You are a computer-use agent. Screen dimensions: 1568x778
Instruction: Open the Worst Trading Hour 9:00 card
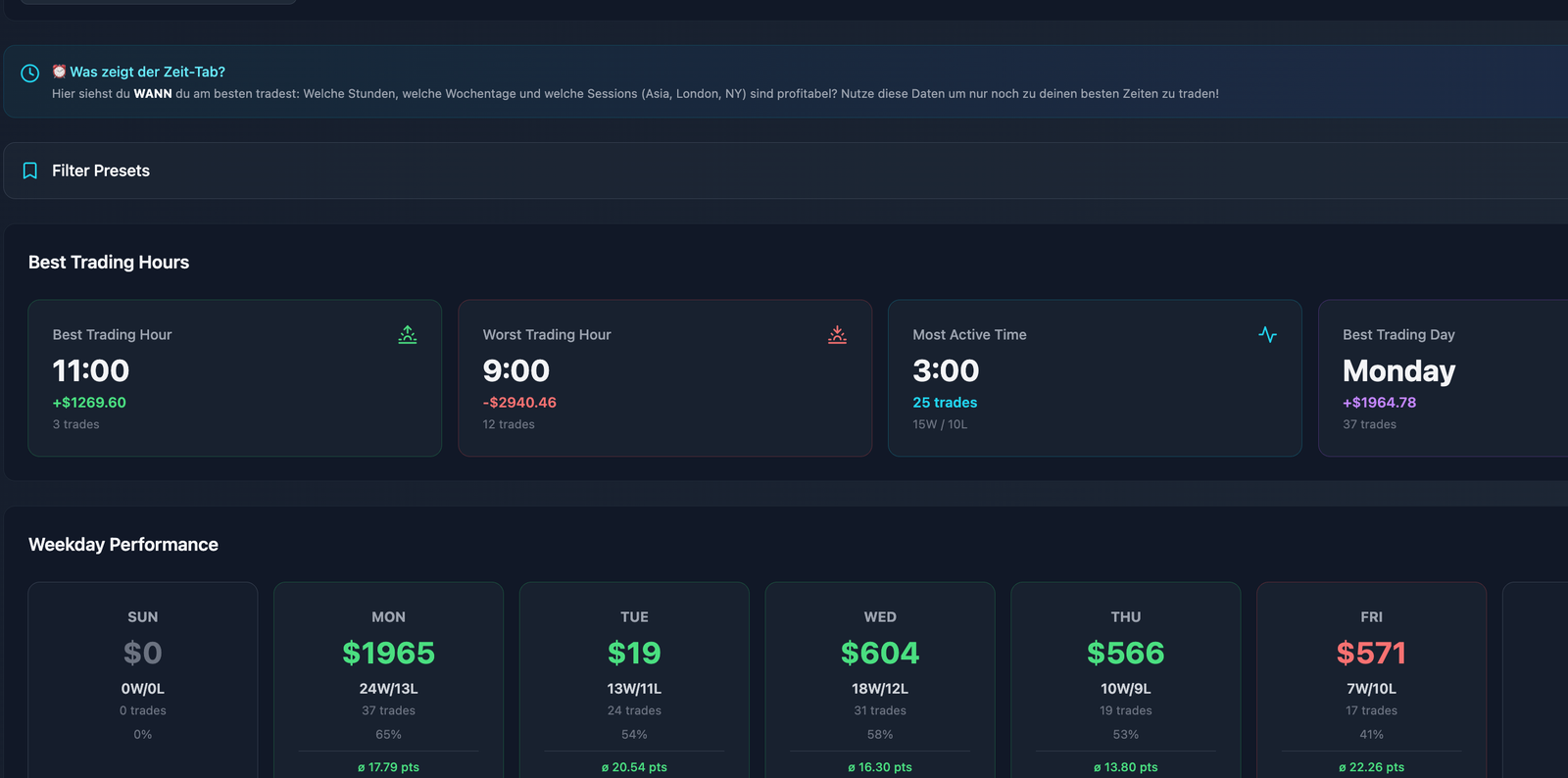665,378
